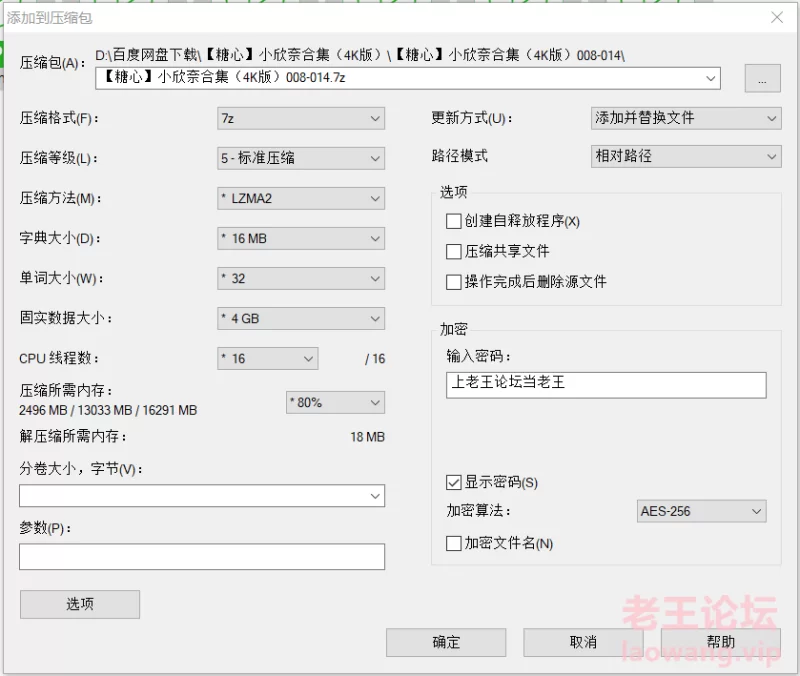Click the D:\百度网盘下载 archive path text
The image size is (800, 676).
360,55
